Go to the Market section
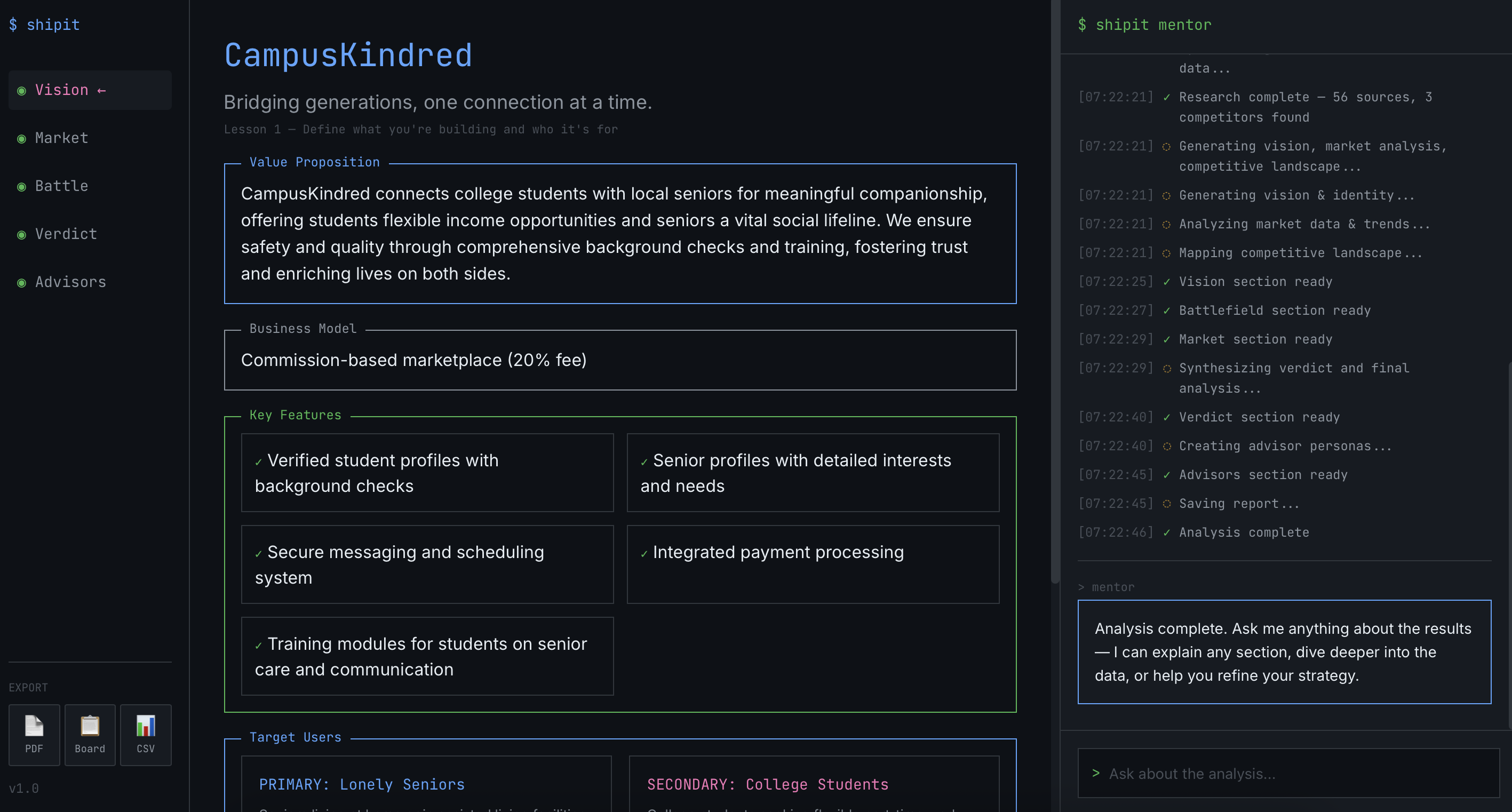Viewport: 1512px width, 812px height. 62,138
